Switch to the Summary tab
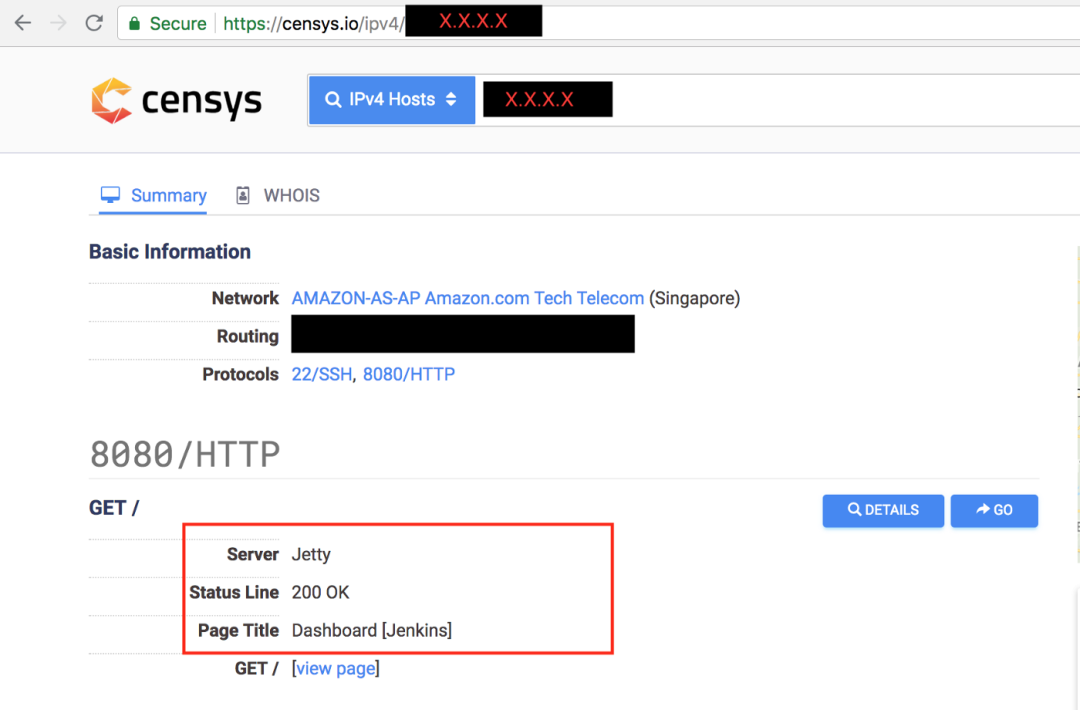The height and width of the screenshot is (710, 1080). [x=153, y=196]
